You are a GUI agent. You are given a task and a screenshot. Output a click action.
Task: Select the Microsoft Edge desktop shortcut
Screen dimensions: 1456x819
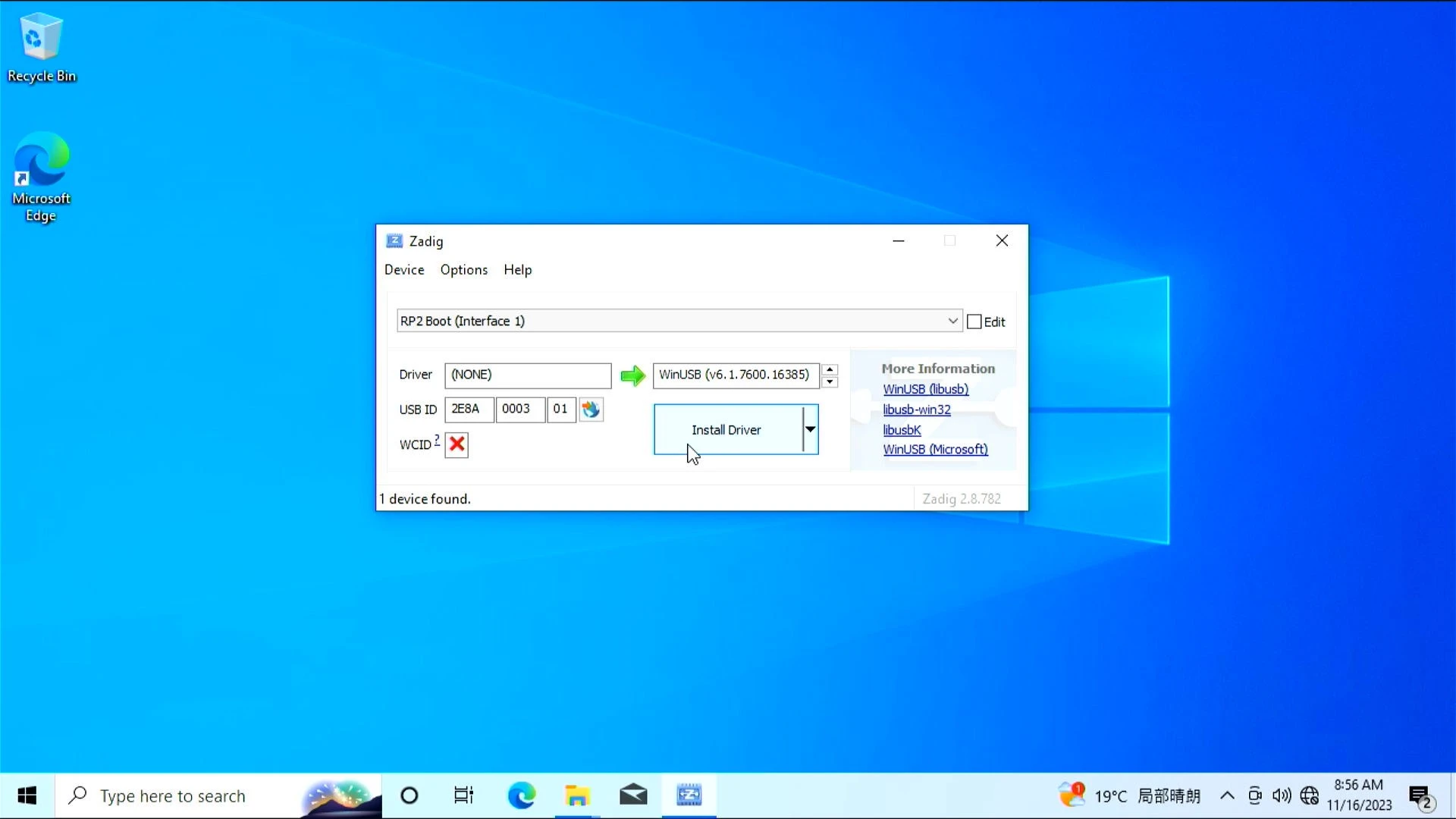(x=41, y=177)
